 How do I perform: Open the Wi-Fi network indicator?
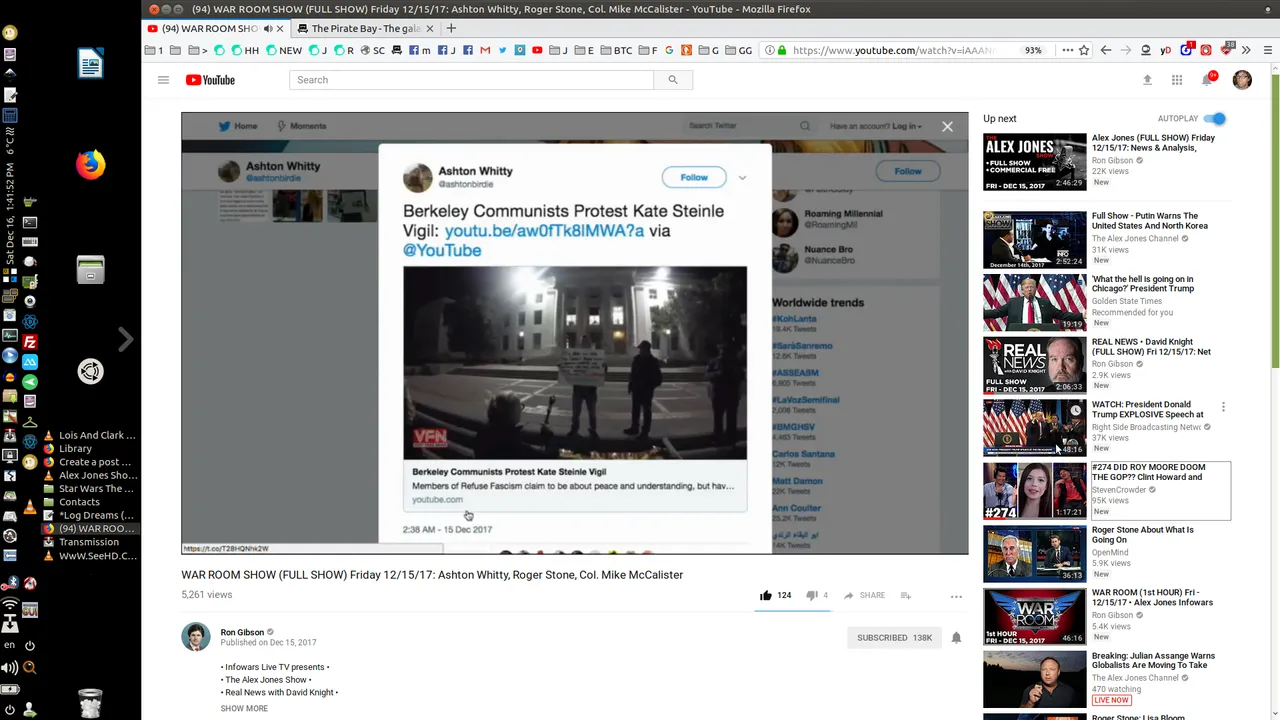pyautogui.click(x=10, y=606)
